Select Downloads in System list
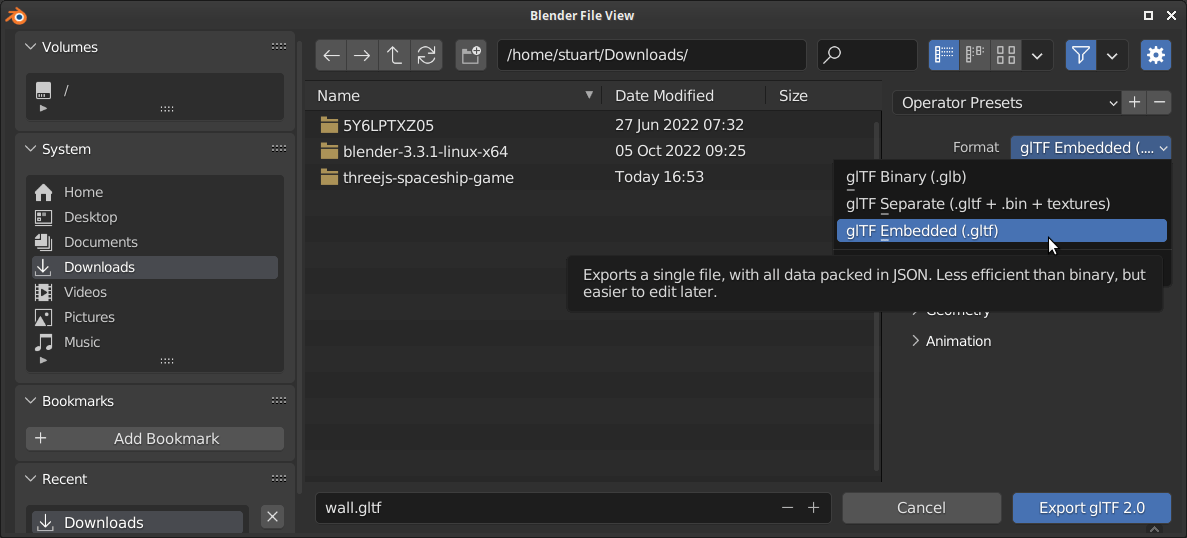1187x538 pixels. click(x=154, y=267)
